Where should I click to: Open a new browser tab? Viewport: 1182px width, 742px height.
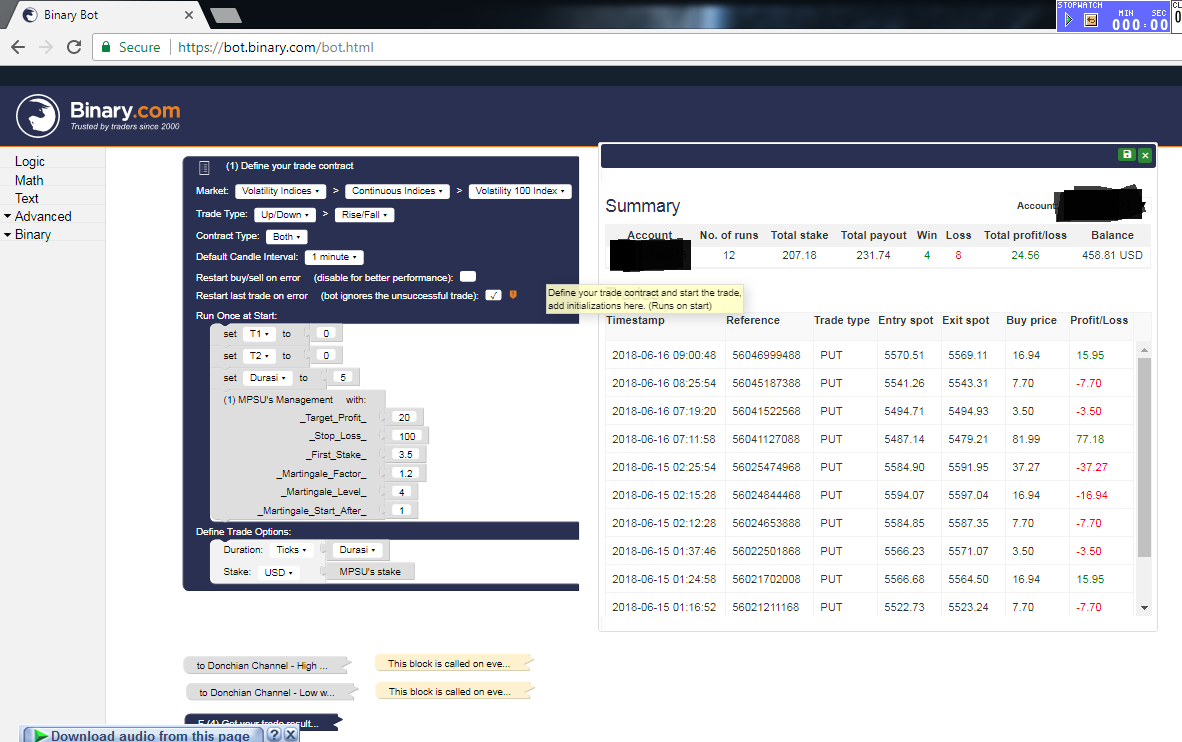click(225, 15)
